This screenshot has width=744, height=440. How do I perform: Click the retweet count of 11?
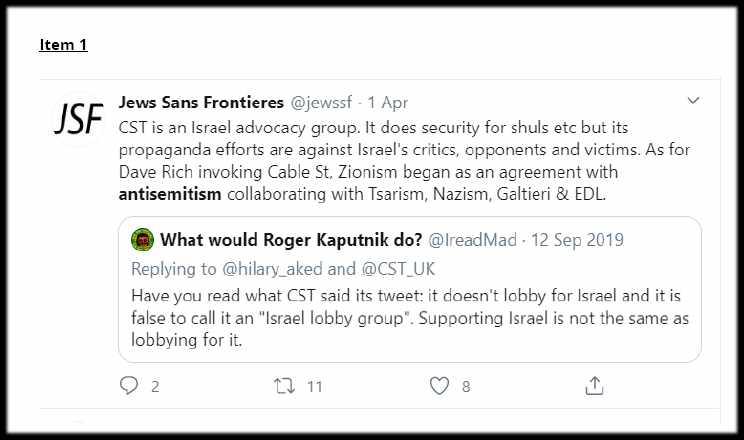pos(314,386)
